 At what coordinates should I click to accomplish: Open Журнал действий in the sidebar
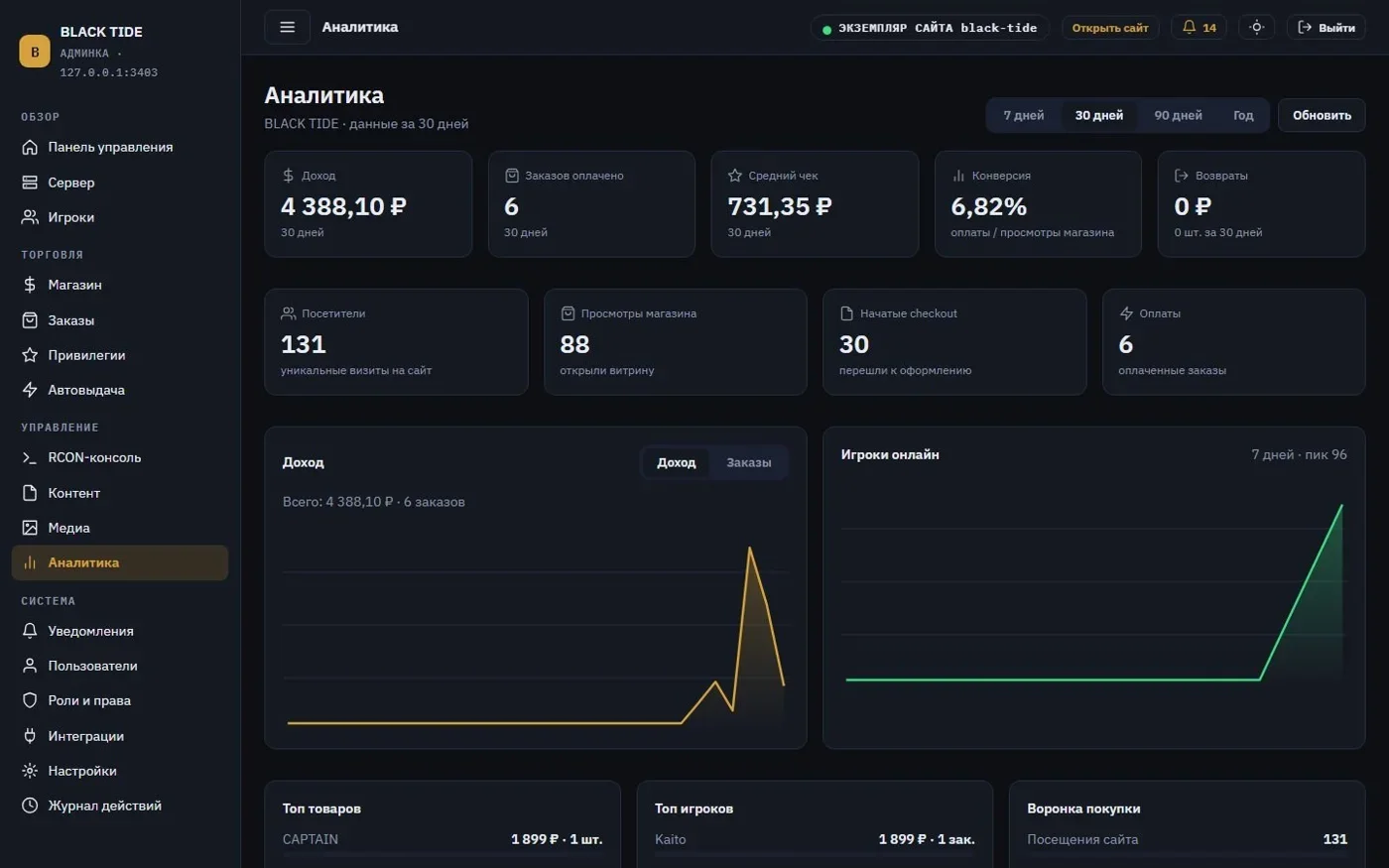coord(120,806)
